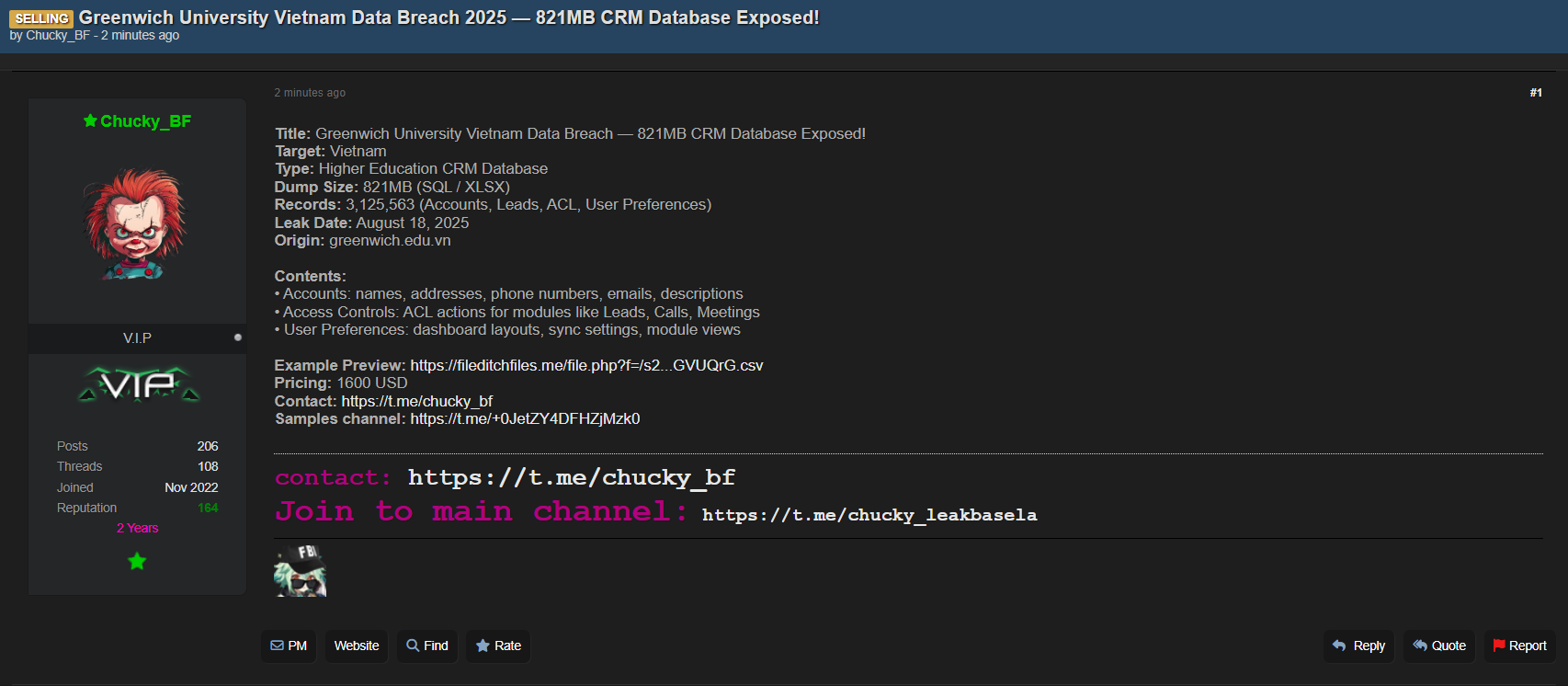Open the Website button of the poster

click(357, 646)
